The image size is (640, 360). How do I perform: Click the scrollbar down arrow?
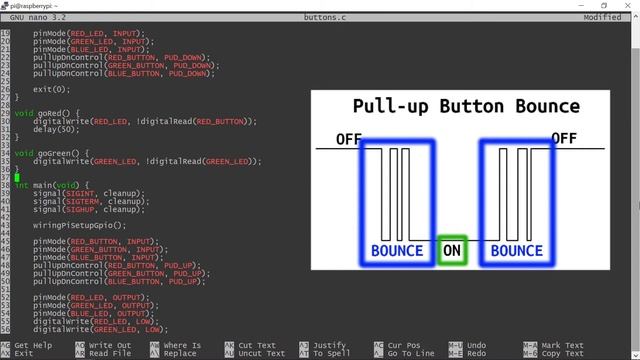pyautogui.click(x=636, y=356)
